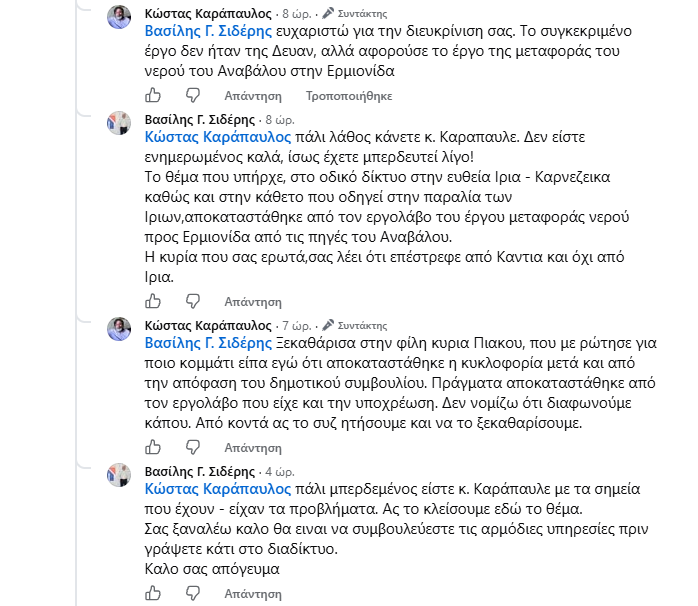The width and height of the screenshot is (698, 606).
Task: Open the Τροποποιήθηκε edit history
Action: point(349,96)
